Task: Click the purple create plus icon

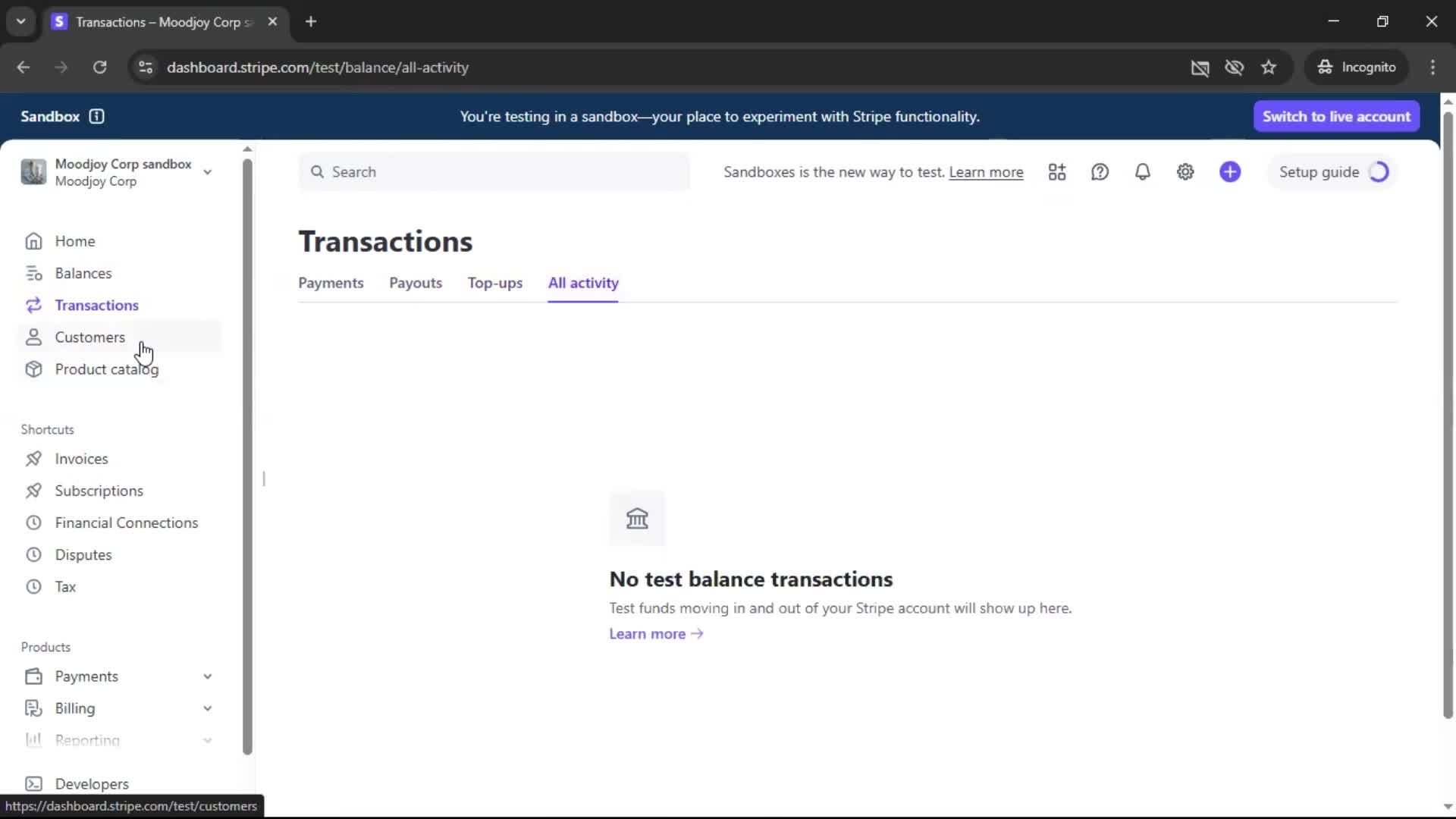Action: (x=1230, y=172)
